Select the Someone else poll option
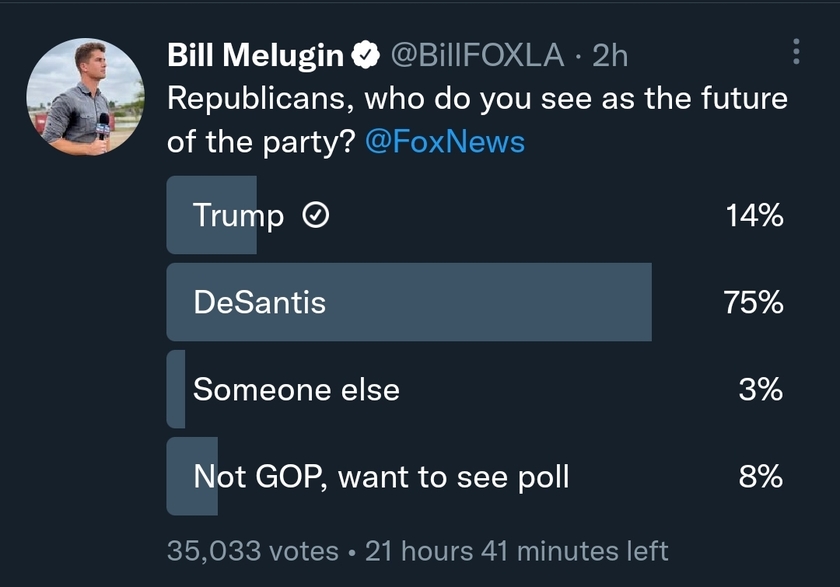840x587 pixels. (x=475, y=389)
